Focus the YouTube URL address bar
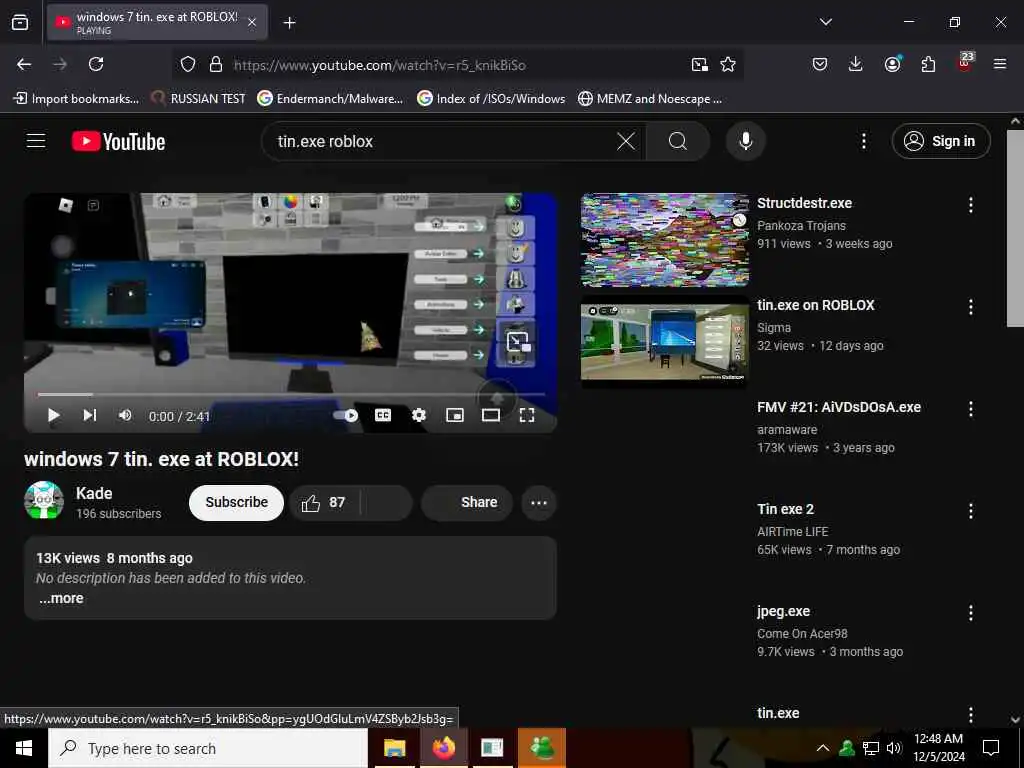1024x768 pixels. point(457,65)
